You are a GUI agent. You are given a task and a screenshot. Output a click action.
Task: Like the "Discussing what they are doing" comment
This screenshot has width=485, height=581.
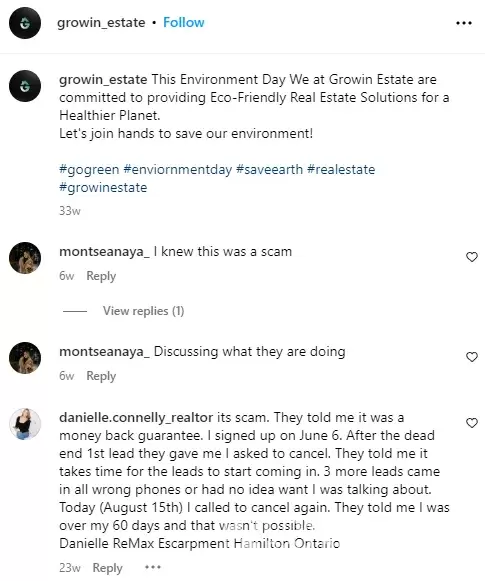coord(471,357)
